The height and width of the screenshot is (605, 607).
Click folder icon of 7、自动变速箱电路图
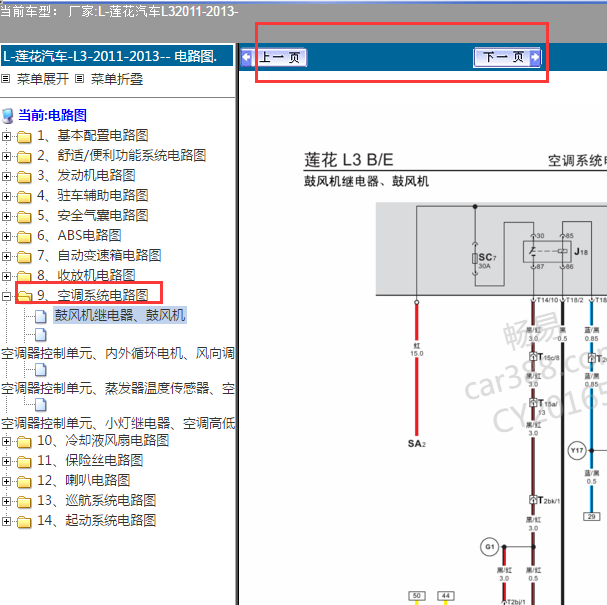24,257
